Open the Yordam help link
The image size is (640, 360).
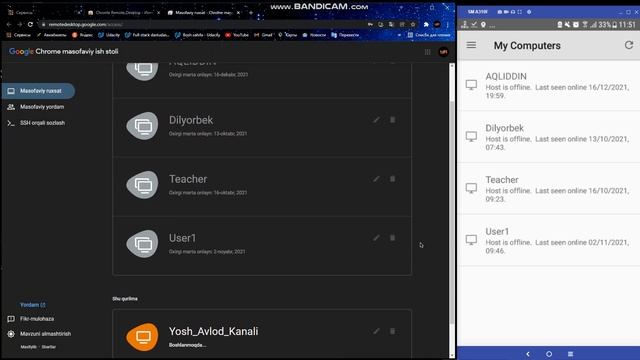point(33,305)
